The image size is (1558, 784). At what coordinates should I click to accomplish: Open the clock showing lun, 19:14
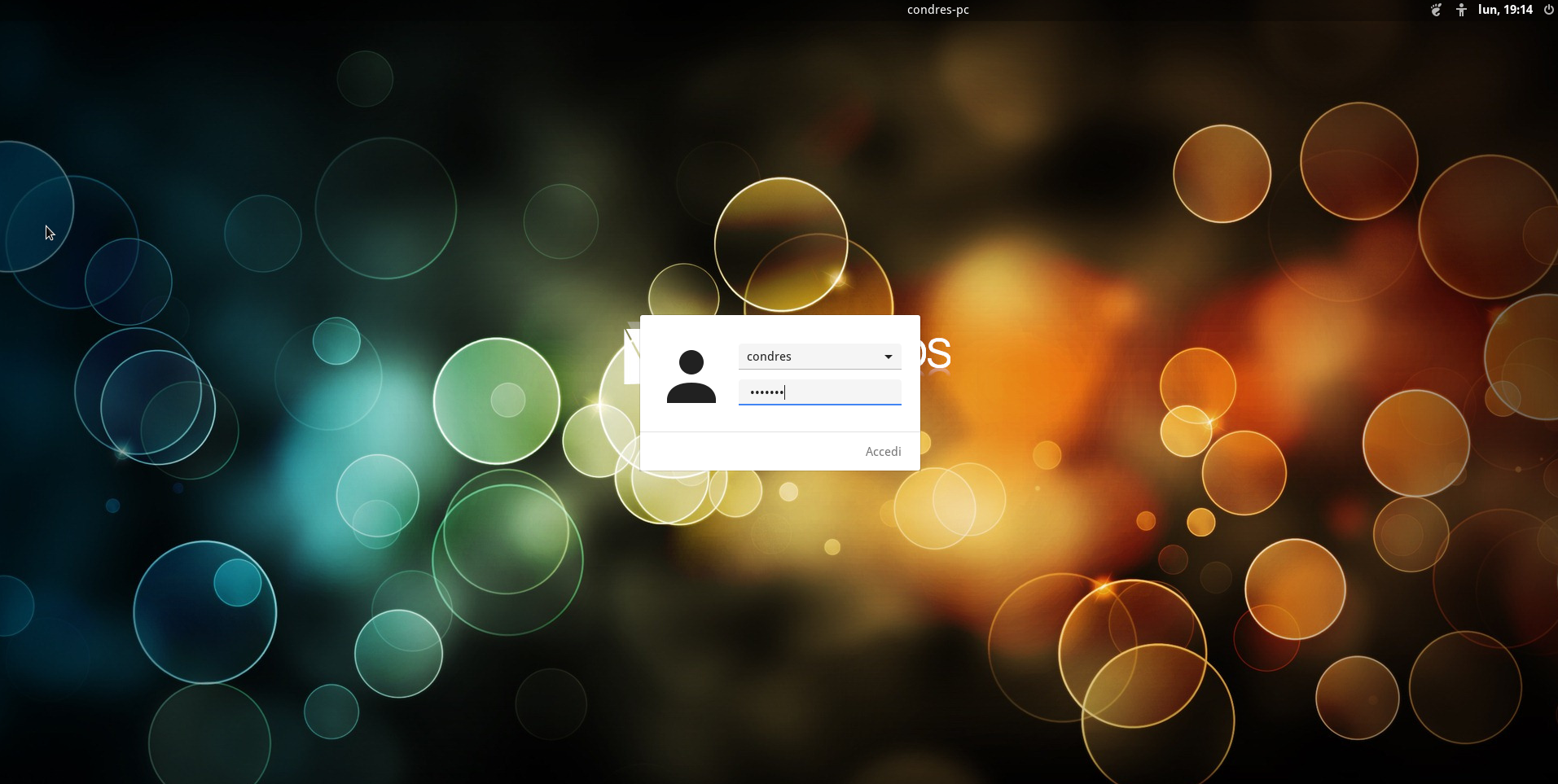[1505, 10]
